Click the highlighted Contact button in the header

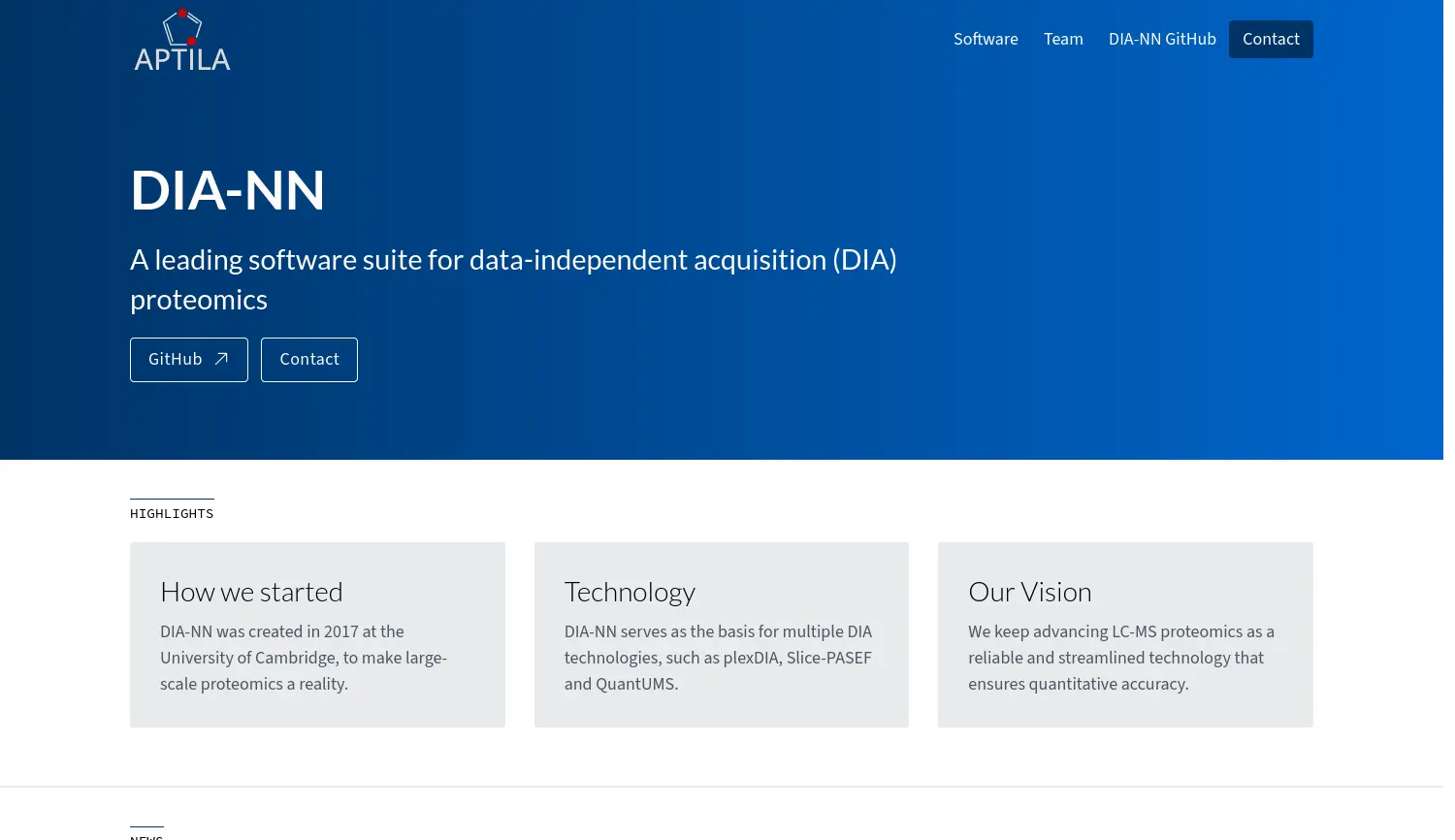(x=1271, y=39)
